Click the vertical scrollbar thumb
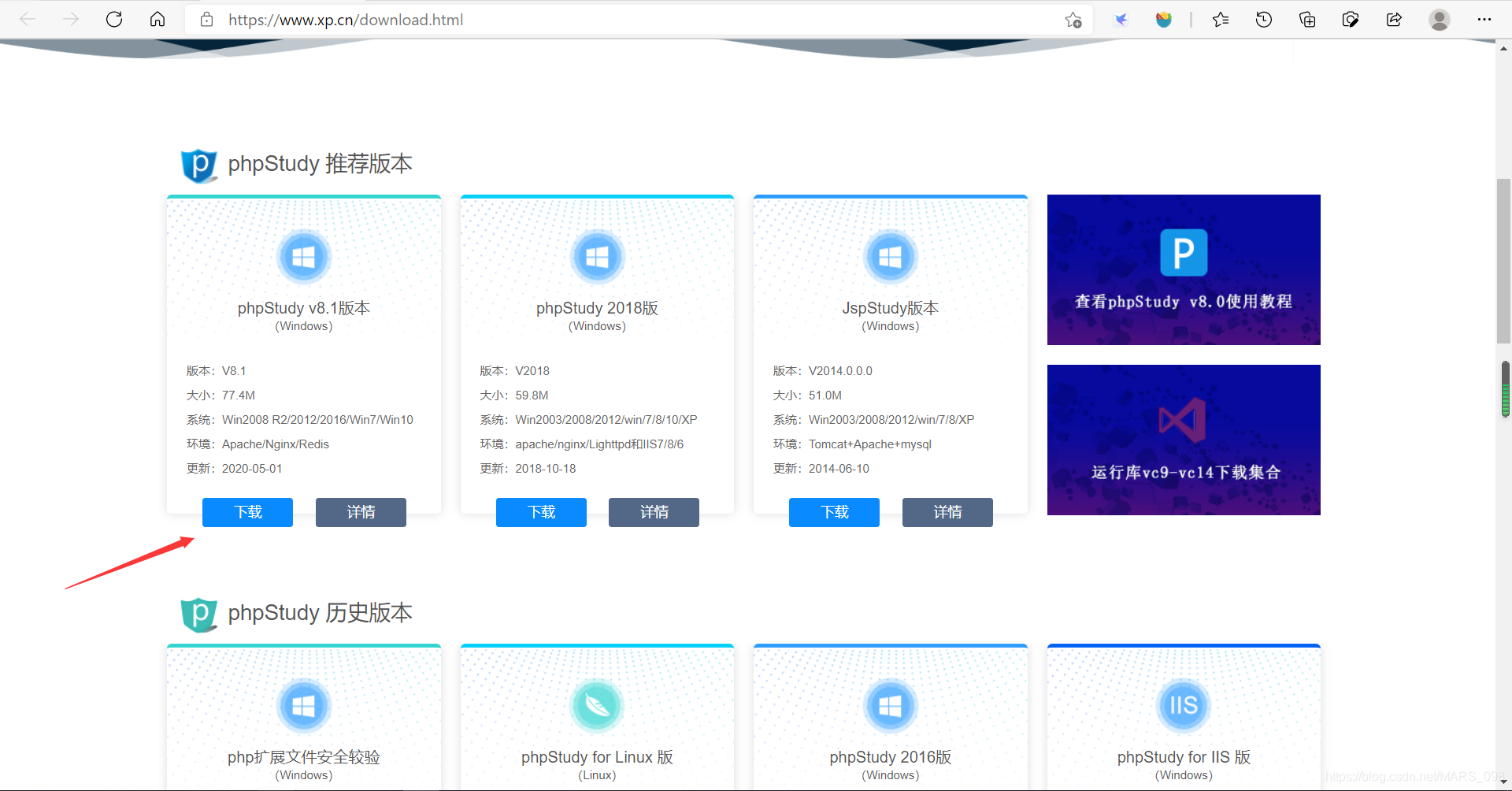This screenshot has height=791, width=1512. pyautogui.click(x=1504, y=262)
